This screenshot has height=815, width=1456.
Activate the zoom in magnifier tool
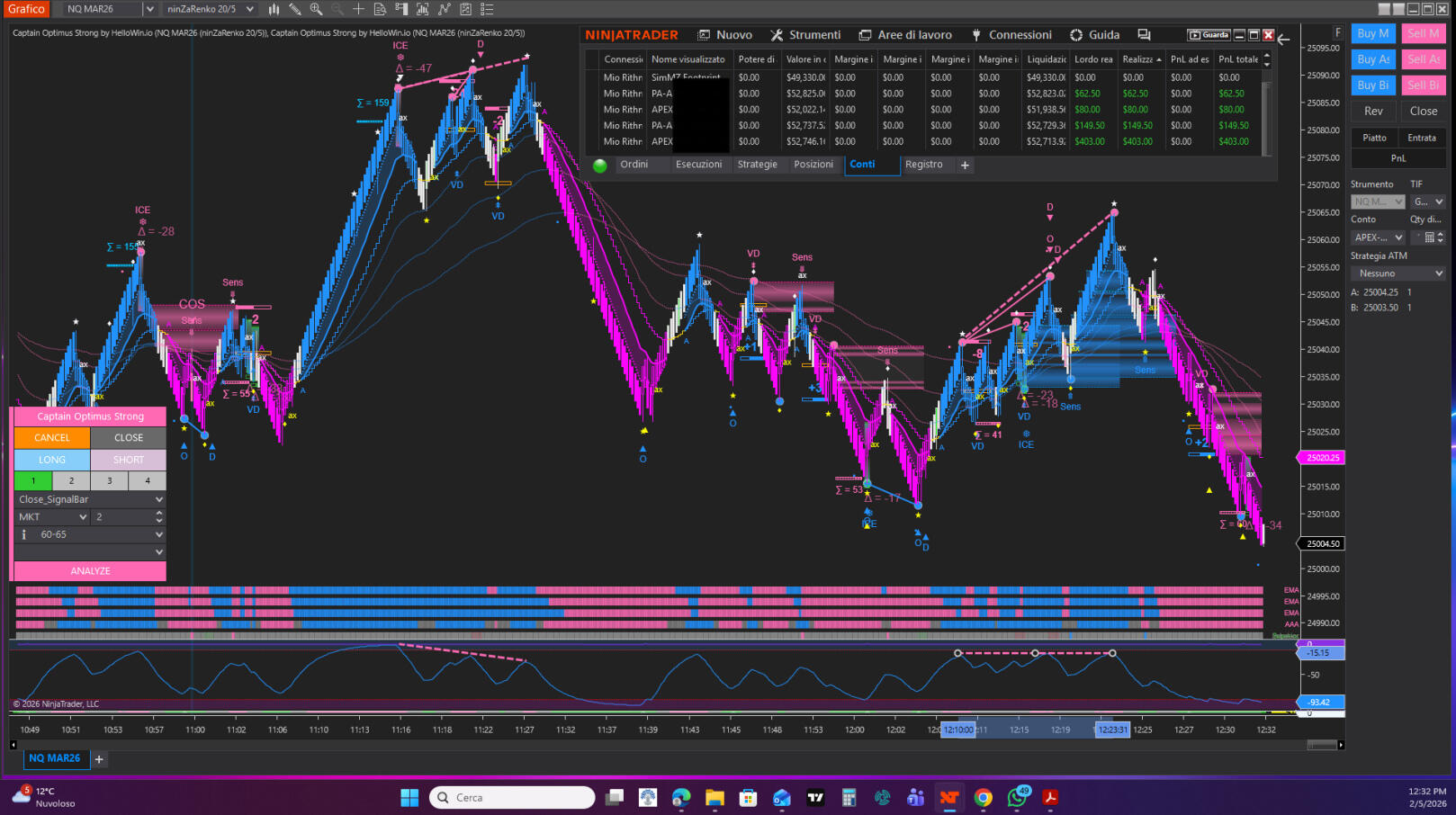[x=316, y=9]
